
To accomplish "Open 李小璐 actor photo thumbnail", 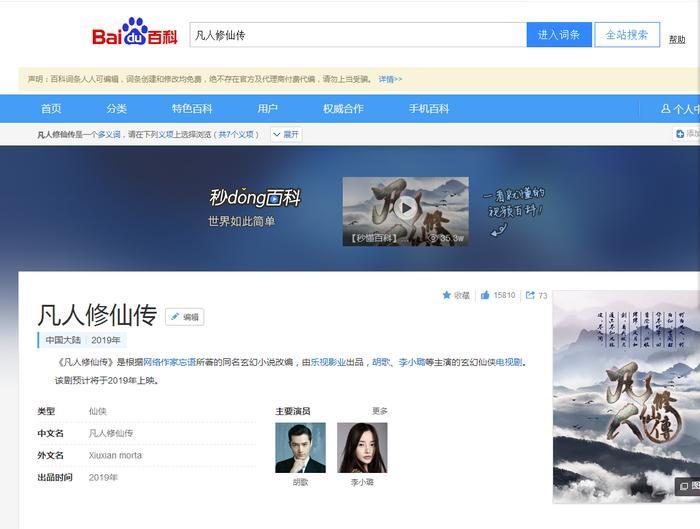I will tap(362, 448).
